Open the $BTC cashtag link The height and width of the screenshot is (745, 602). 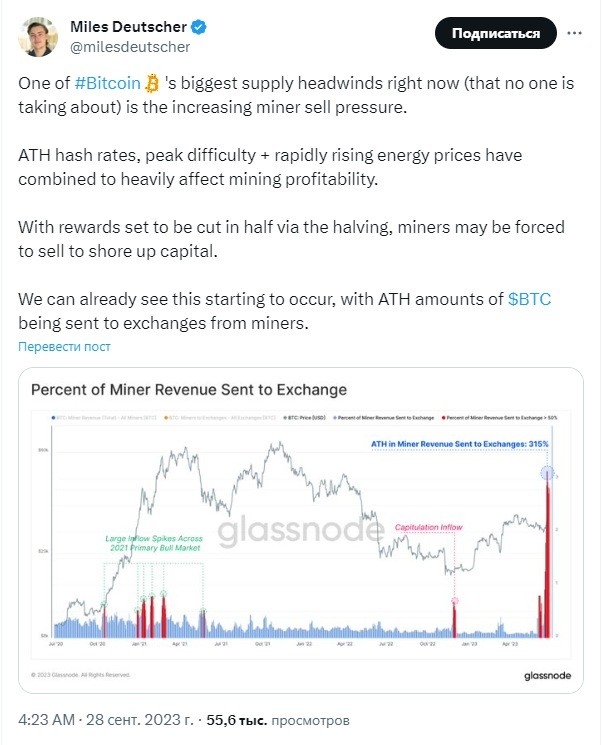point(529,299)
